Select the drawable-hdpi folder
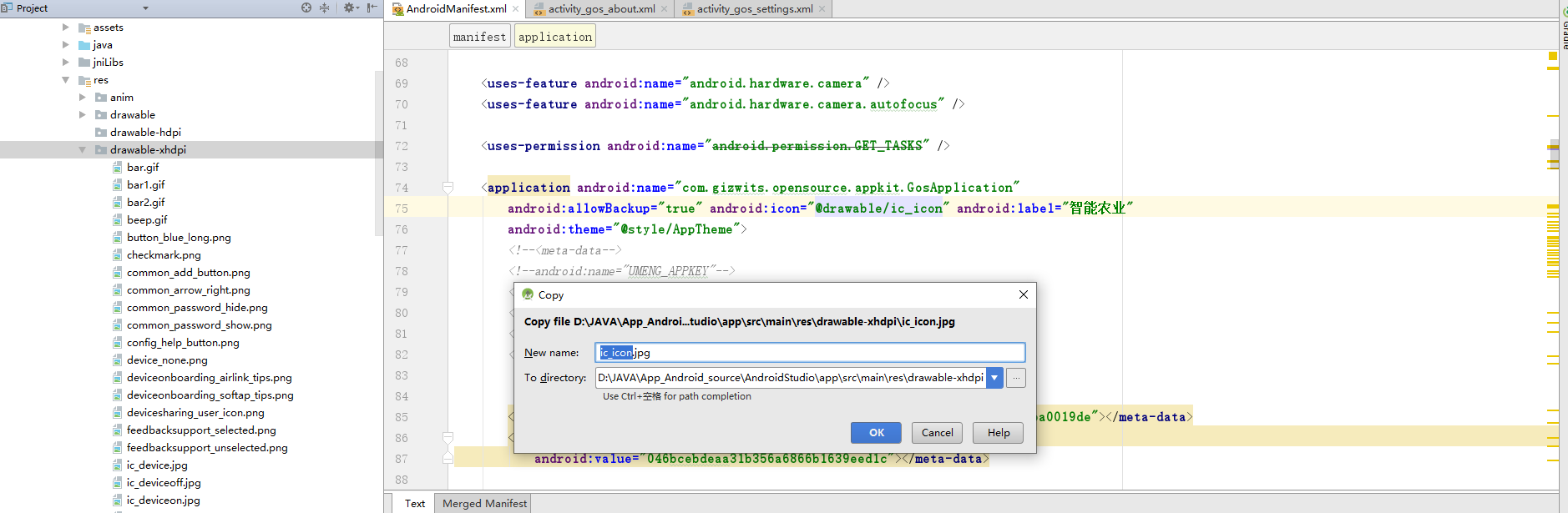 [145, 132]
